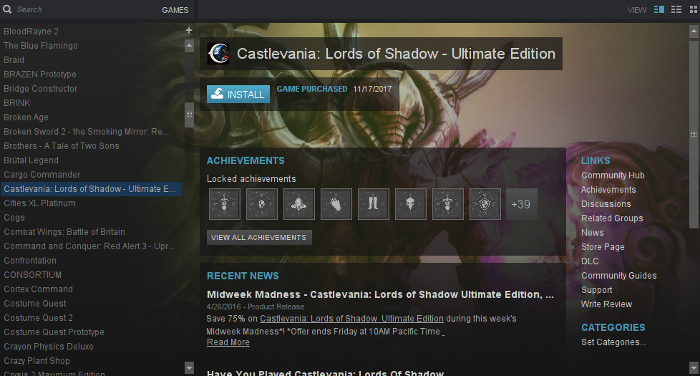Open the GAMES library filter dropdown

(175, 10)
